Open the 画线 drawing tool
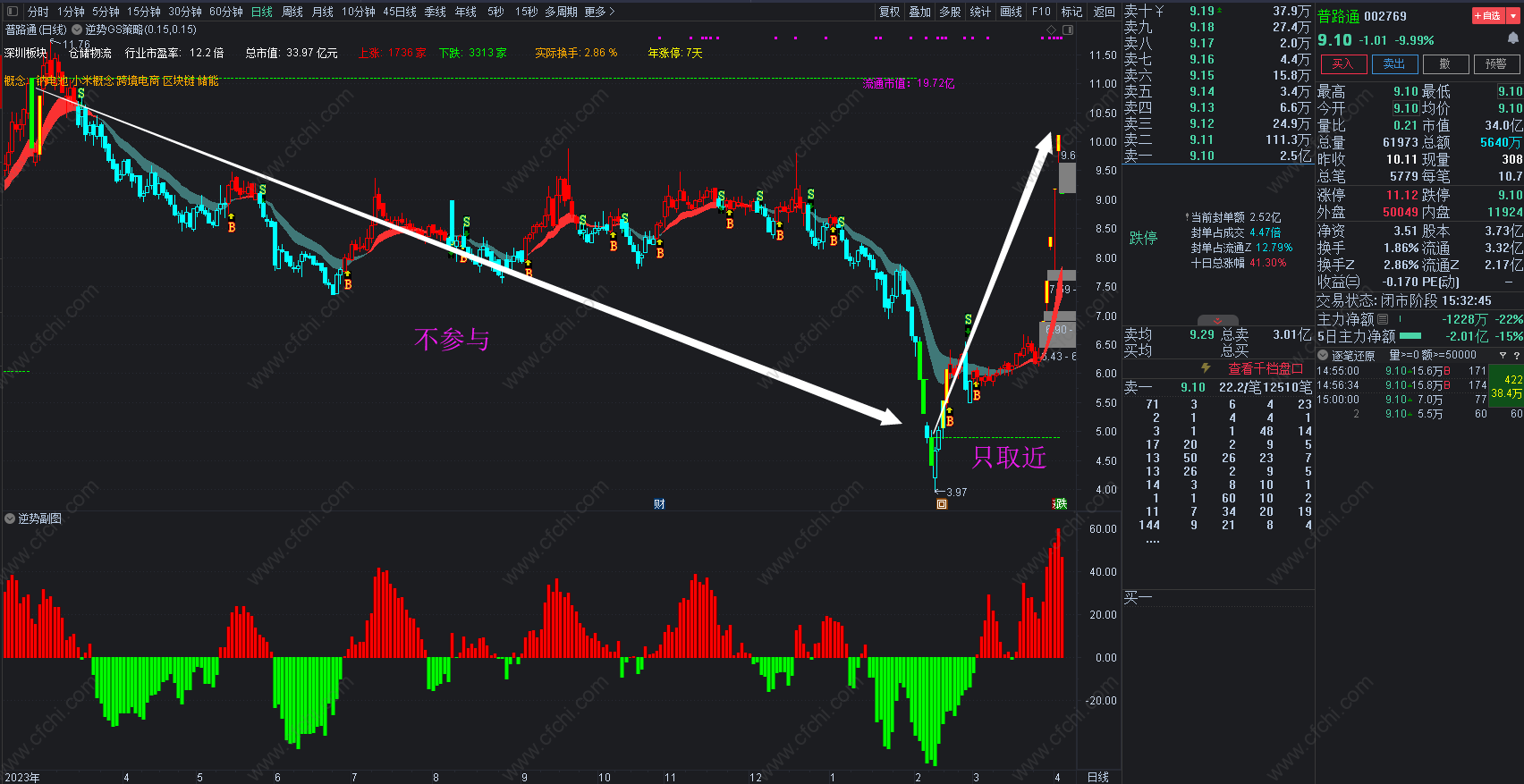This screenshot has height=784, width=1524. [x=1012, y=12]
